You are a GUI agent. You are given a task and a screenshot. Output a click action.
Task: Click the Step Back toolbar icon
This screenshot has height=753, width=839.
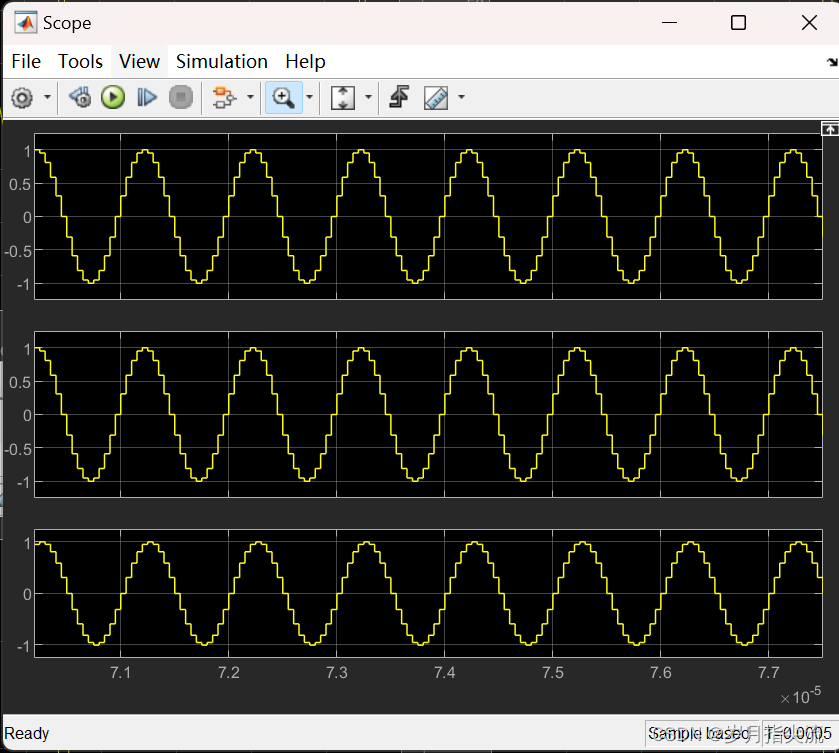[x=80, y=98]
